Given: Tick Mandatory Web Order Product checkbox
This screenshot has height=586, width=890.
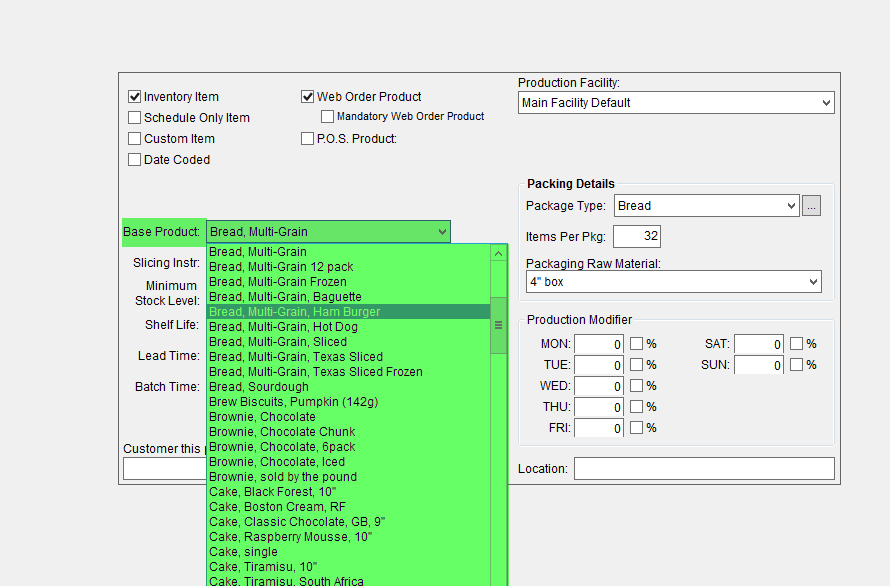Looking at the screenshot, I should [x=328, y=116].
